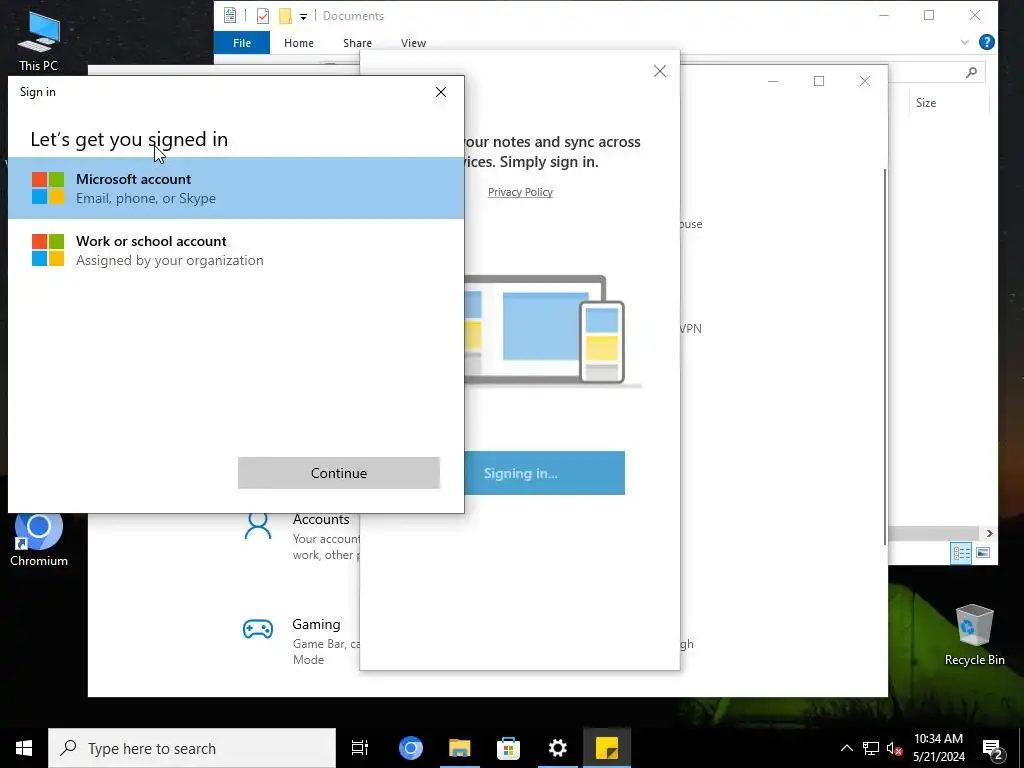1024x768 pixels.
Task: Click Properties icon in quick access toolbar
Action: pos(263,16)
